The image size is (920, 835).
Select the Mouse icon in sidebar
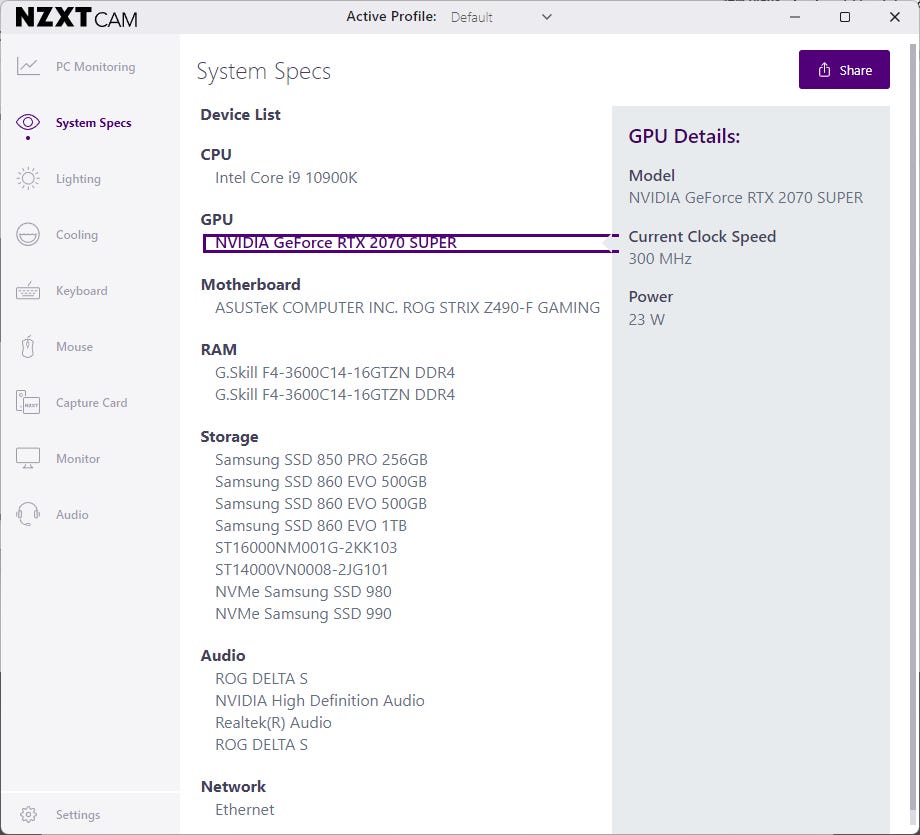point(28,347)
